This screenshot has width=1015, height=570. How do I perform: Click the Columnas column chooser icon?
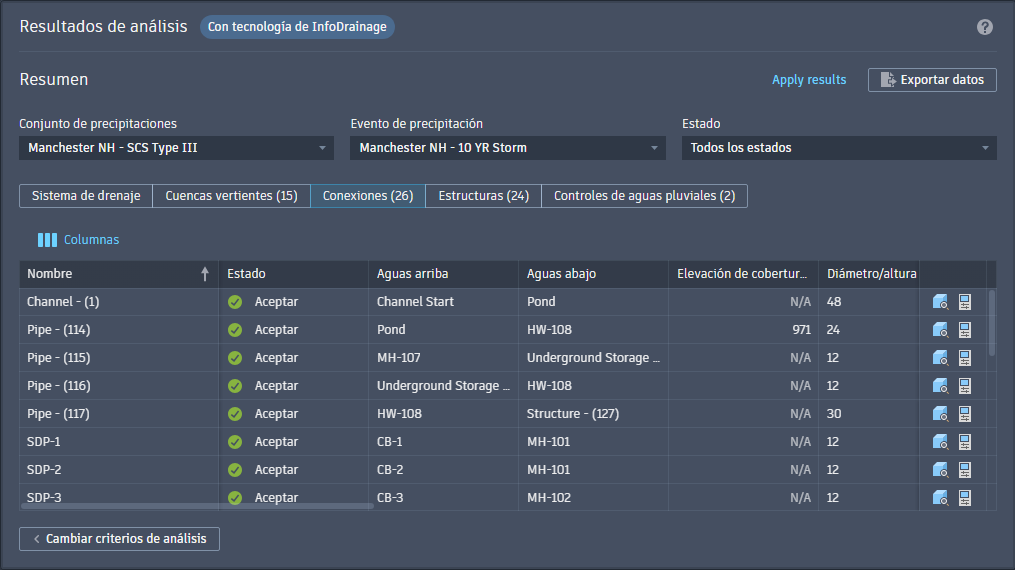(x=47, y=240)
